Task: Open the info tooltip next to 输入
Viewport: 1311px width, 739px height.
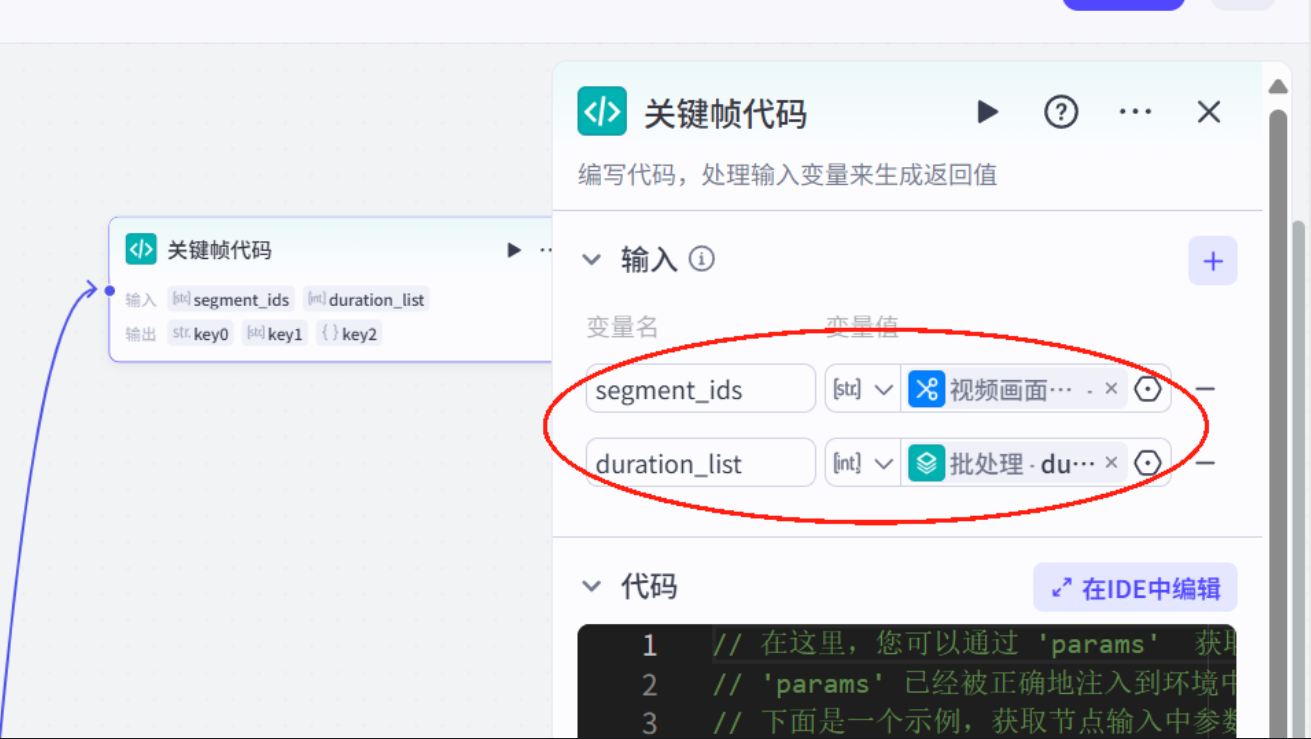Action: pos(700,259)
